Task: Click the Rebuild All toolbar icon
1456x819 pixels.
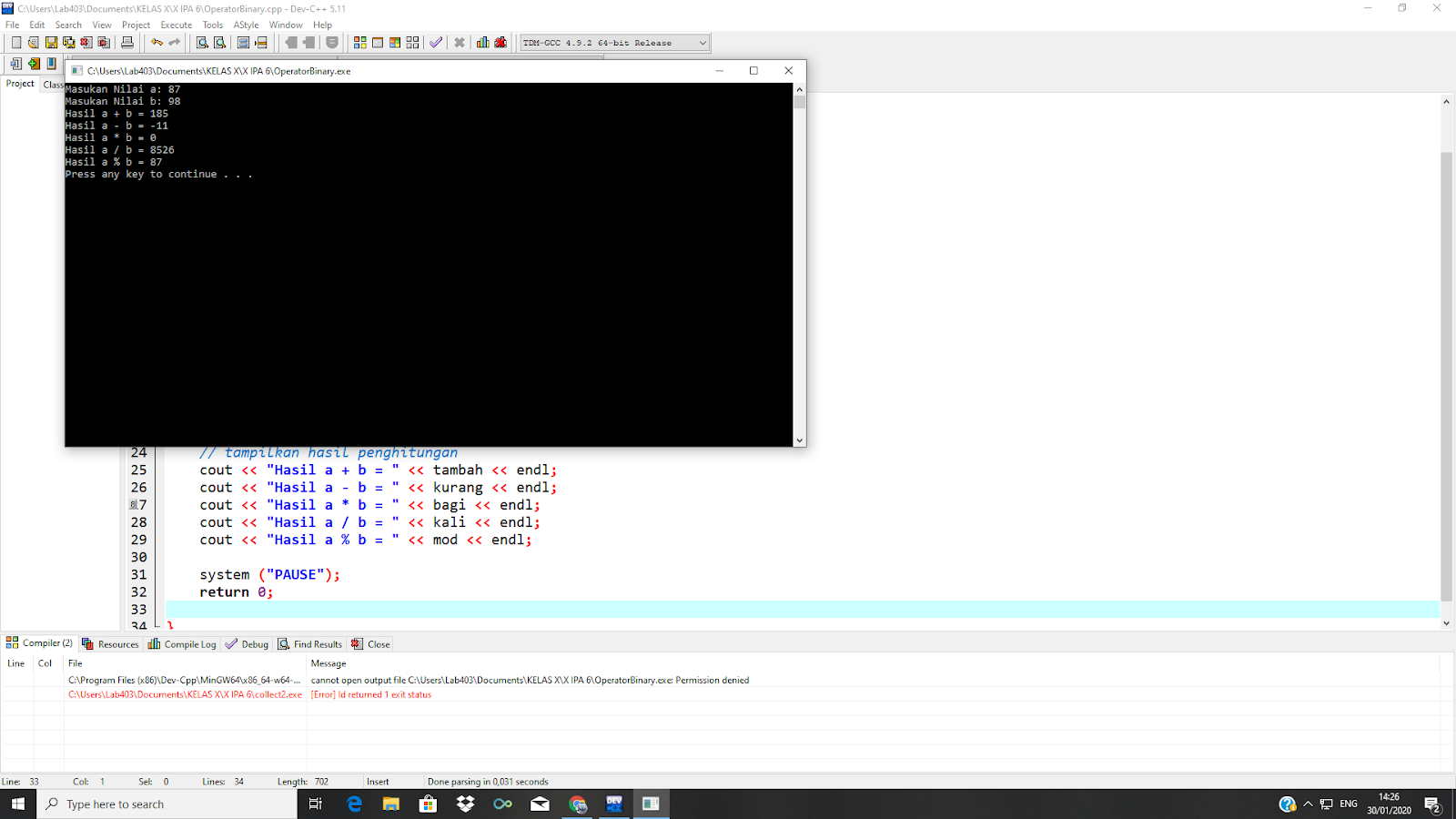Action: click(x=412, y=43)
